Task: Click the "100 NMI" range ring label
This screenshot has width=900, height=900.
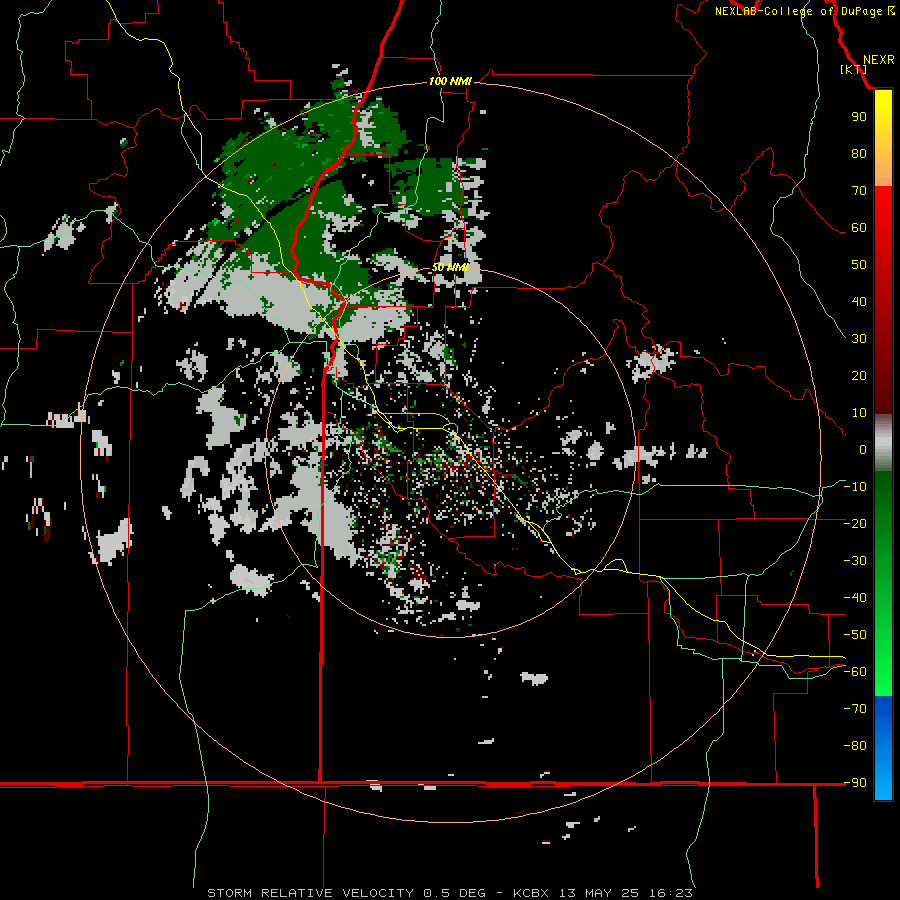Action: [450, 81]
